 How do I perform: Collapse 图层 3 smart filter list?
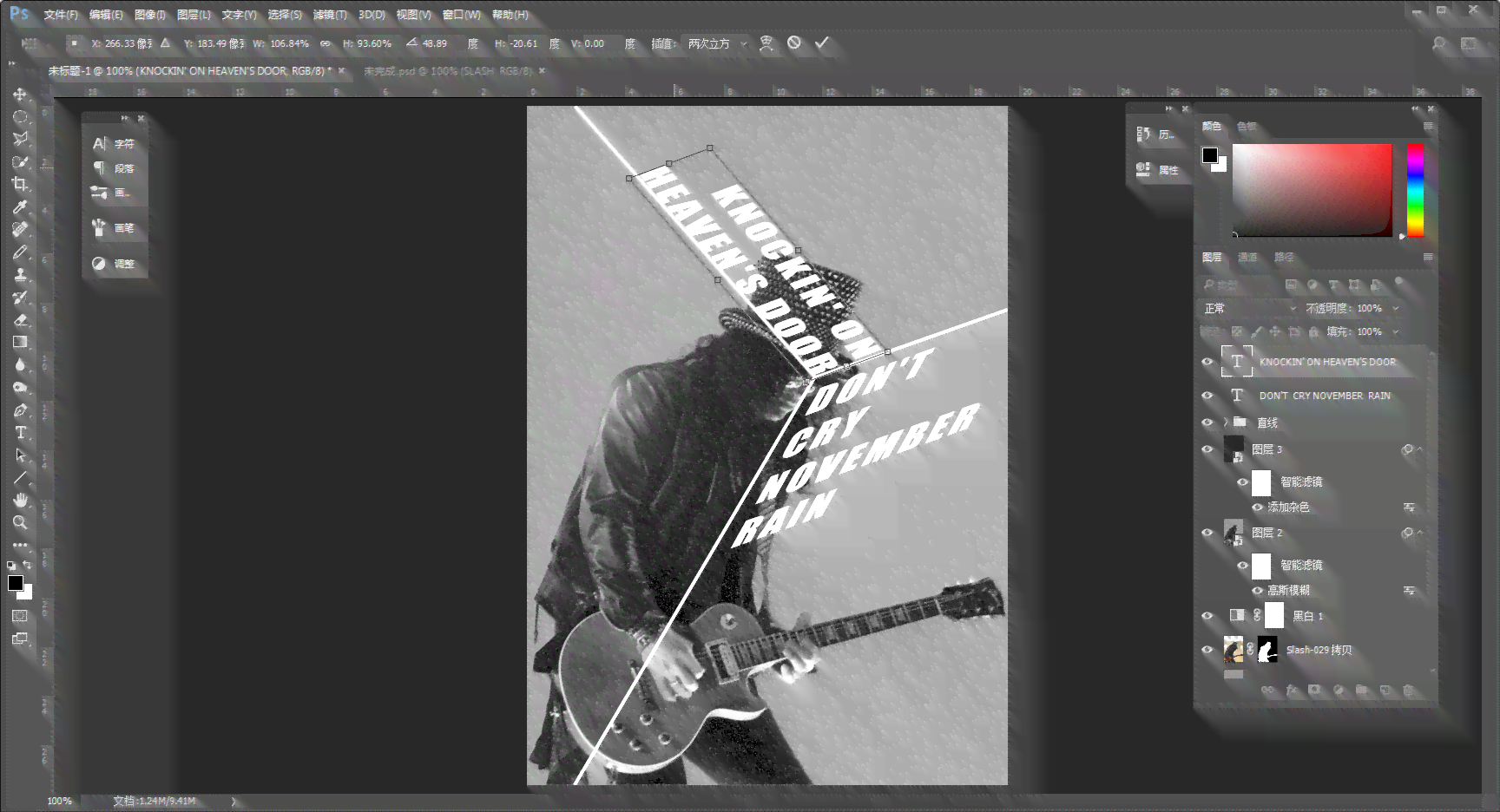1420,449
